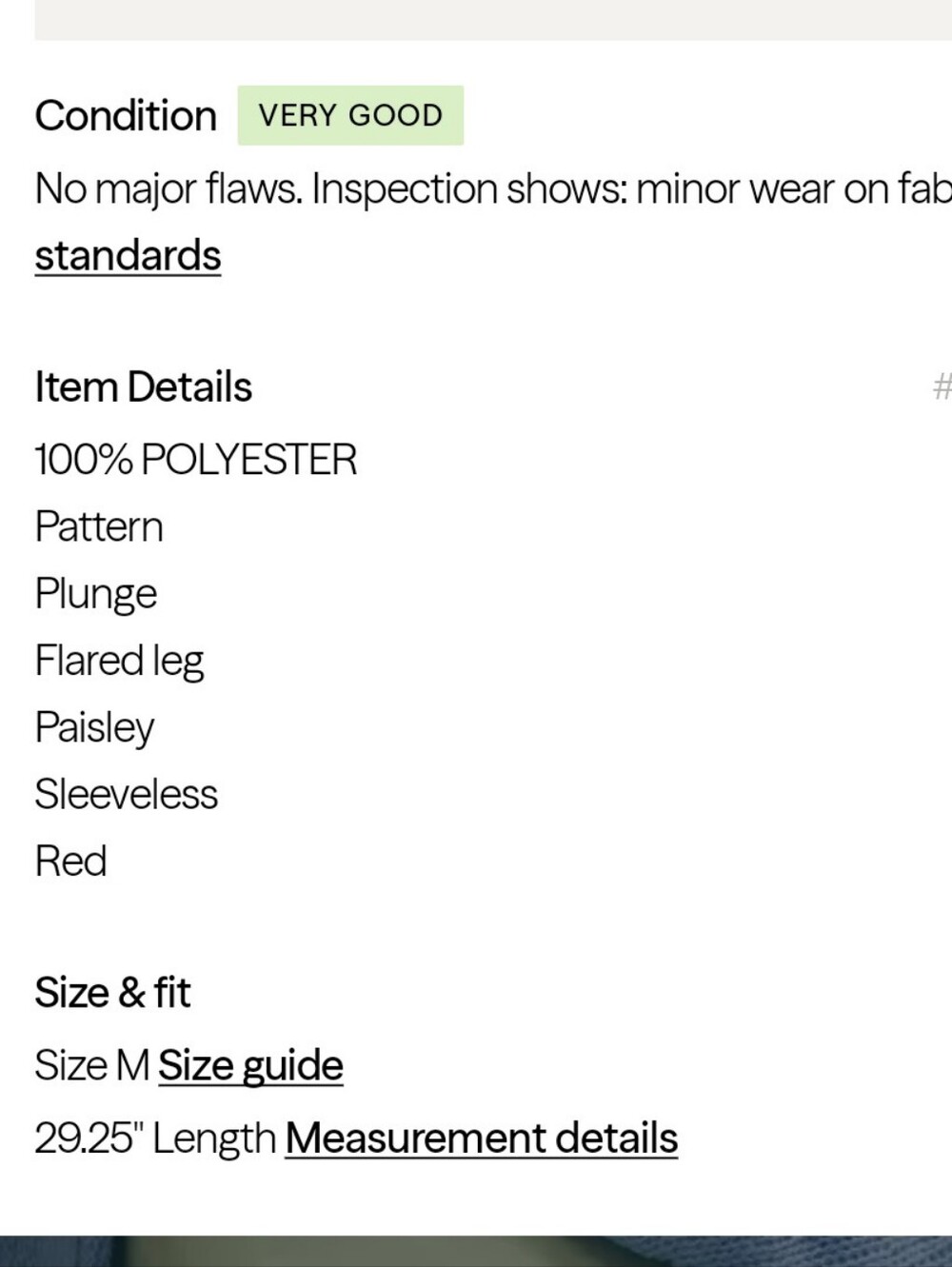Click the grey banner above Condition

493,20
